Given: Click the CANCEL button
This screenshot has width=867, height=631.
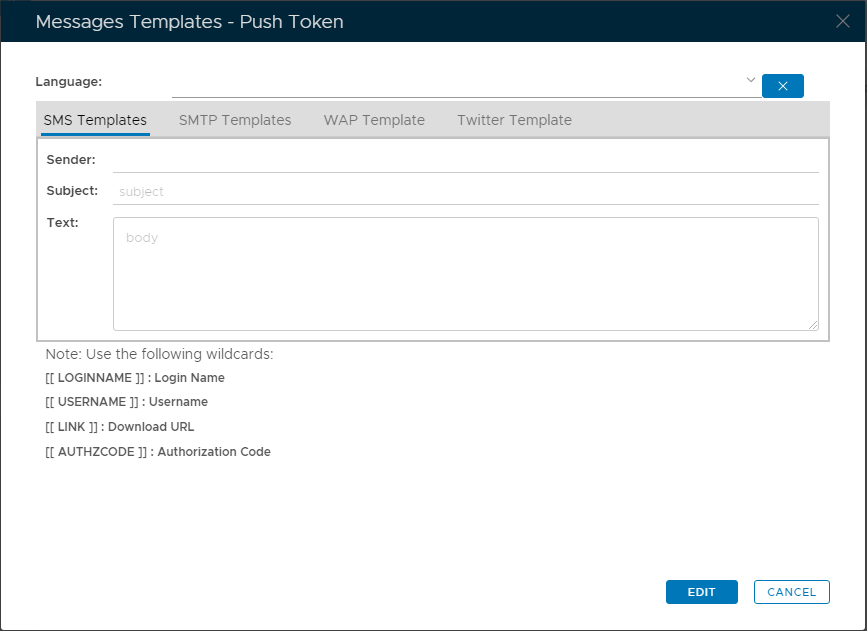Looking at the screenshot, I should [x=791, y=592].
